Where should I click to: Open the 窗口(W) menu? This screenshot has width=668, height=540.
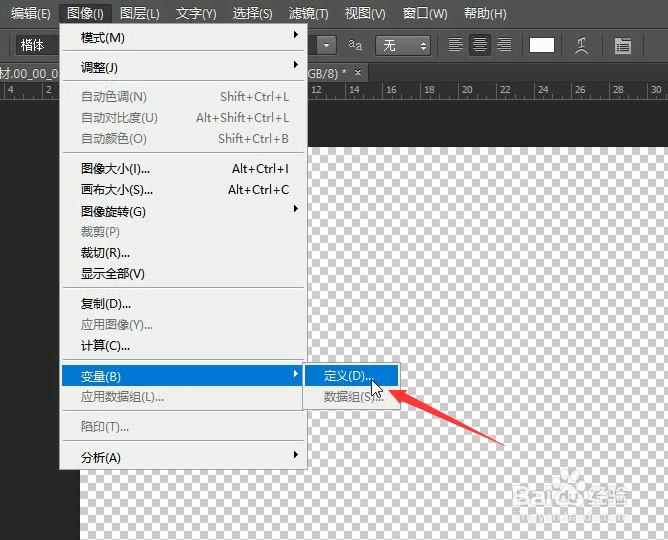click(x=425, y=14)
